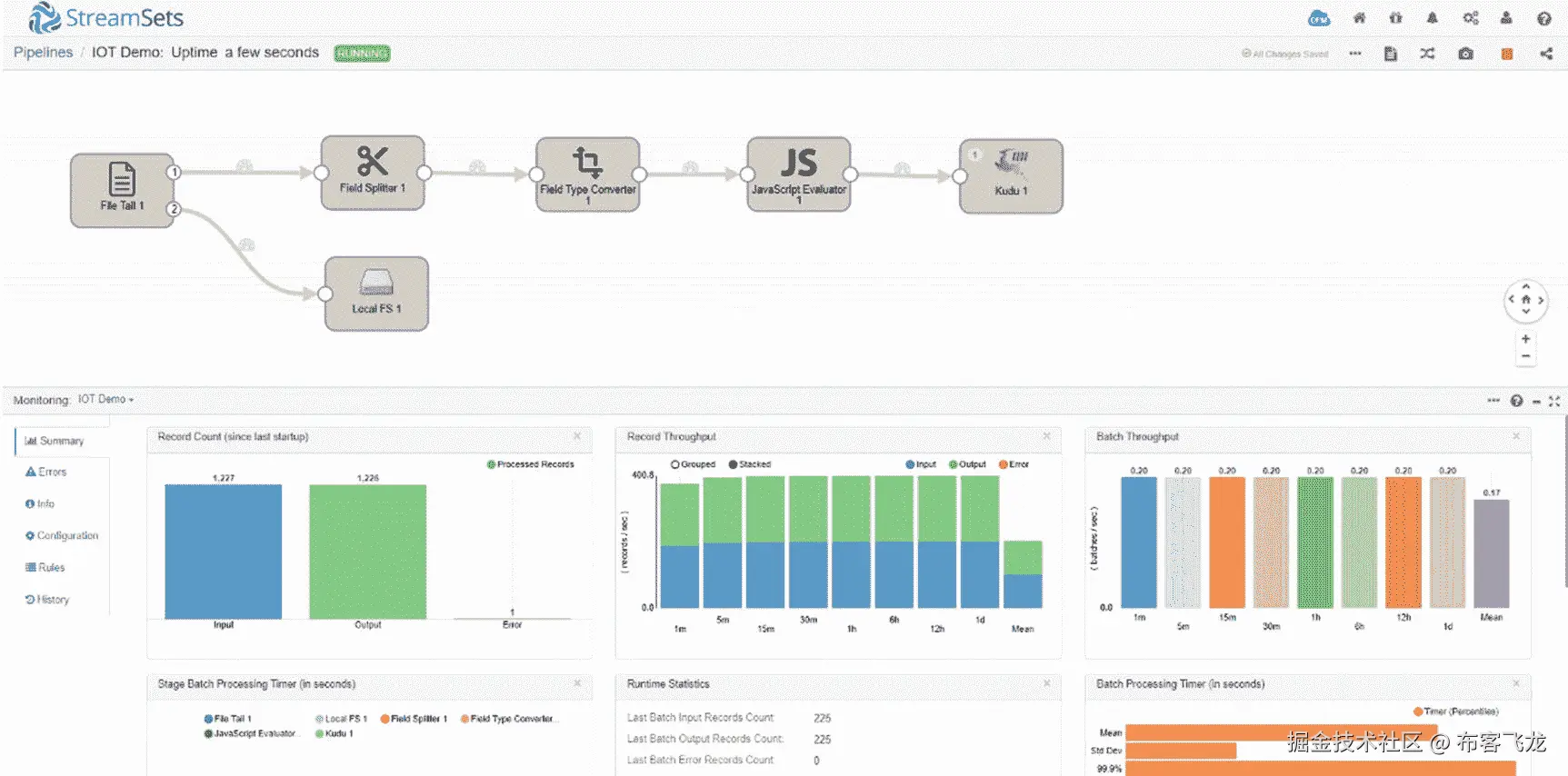Zoom out canvas with minus button
The height and width of the screenshot is (776, 1568).
(x=1526, y=356)
